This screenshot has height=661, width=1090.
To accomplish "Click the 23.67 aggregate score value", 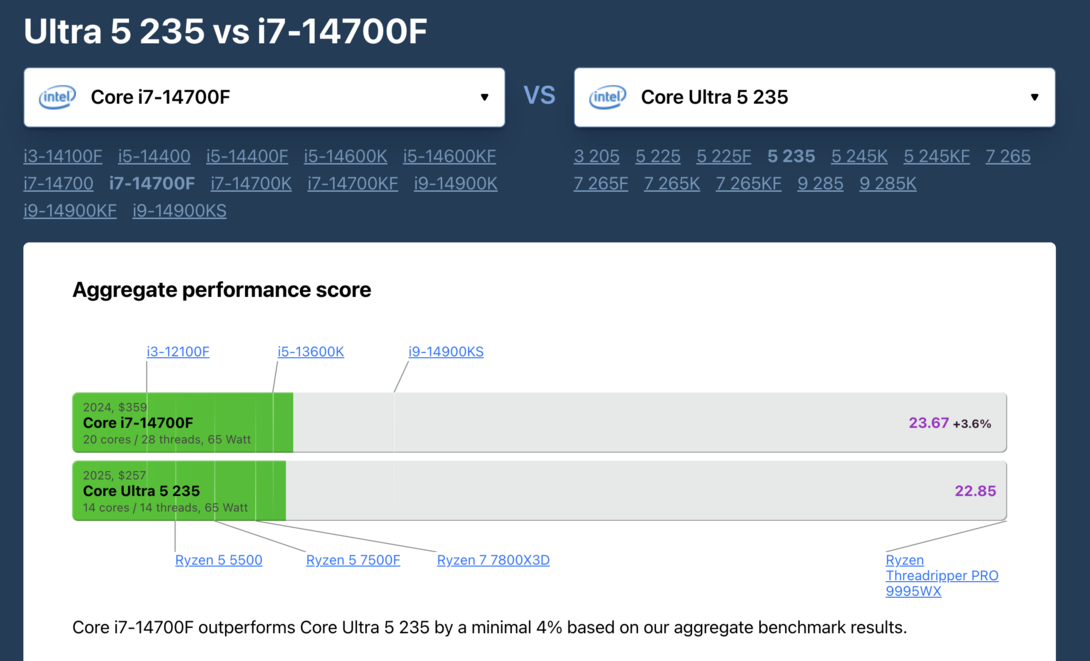I will coord(928,423).
